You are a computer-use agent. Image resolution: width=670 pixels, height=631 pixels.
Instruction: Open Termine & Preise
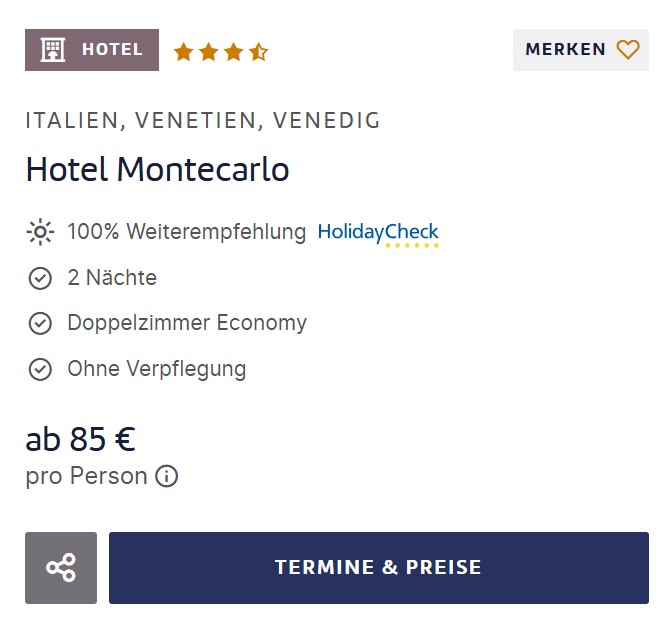click(379, 568)
